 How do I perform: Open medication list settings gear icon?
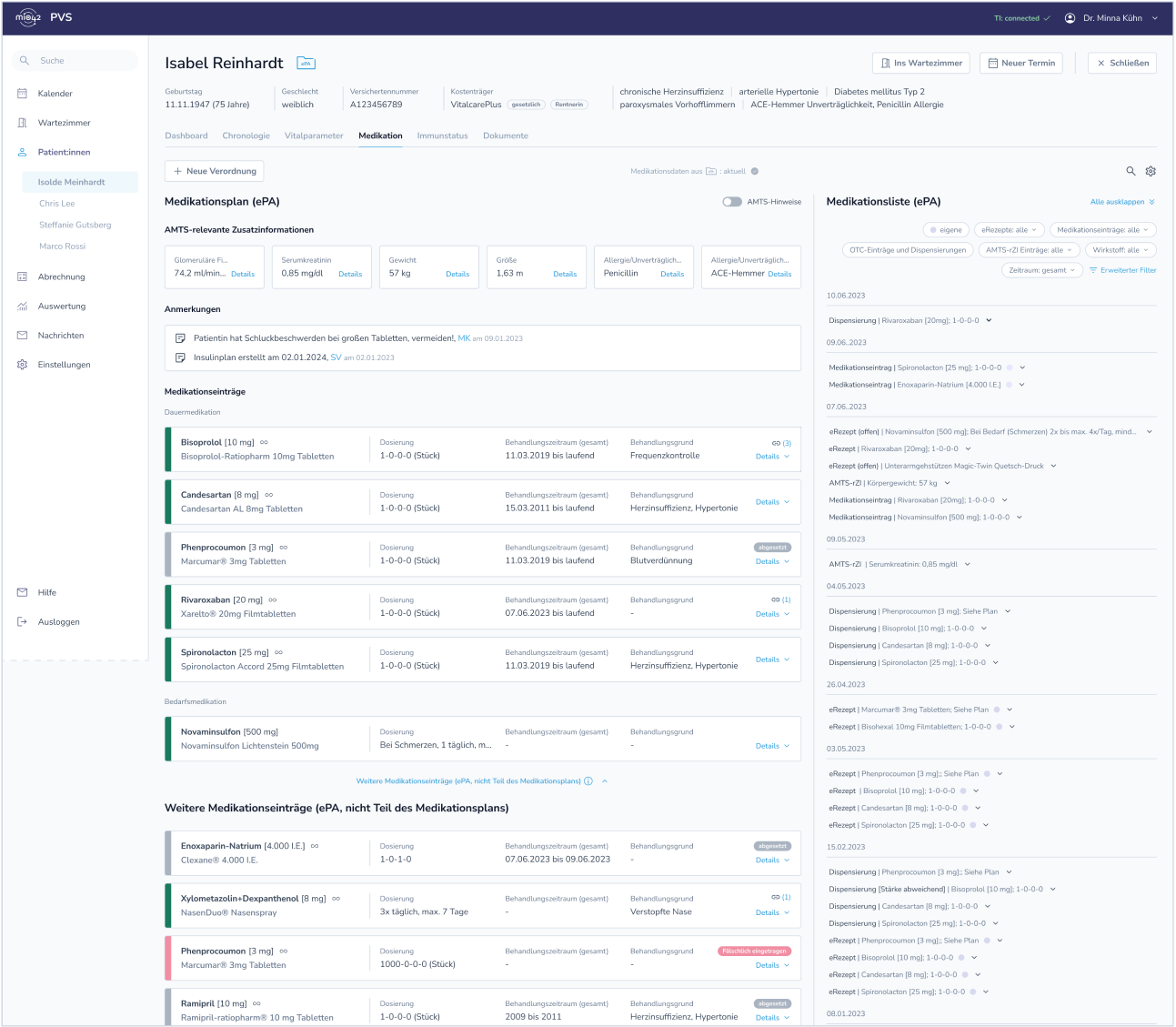[1151, 171]
